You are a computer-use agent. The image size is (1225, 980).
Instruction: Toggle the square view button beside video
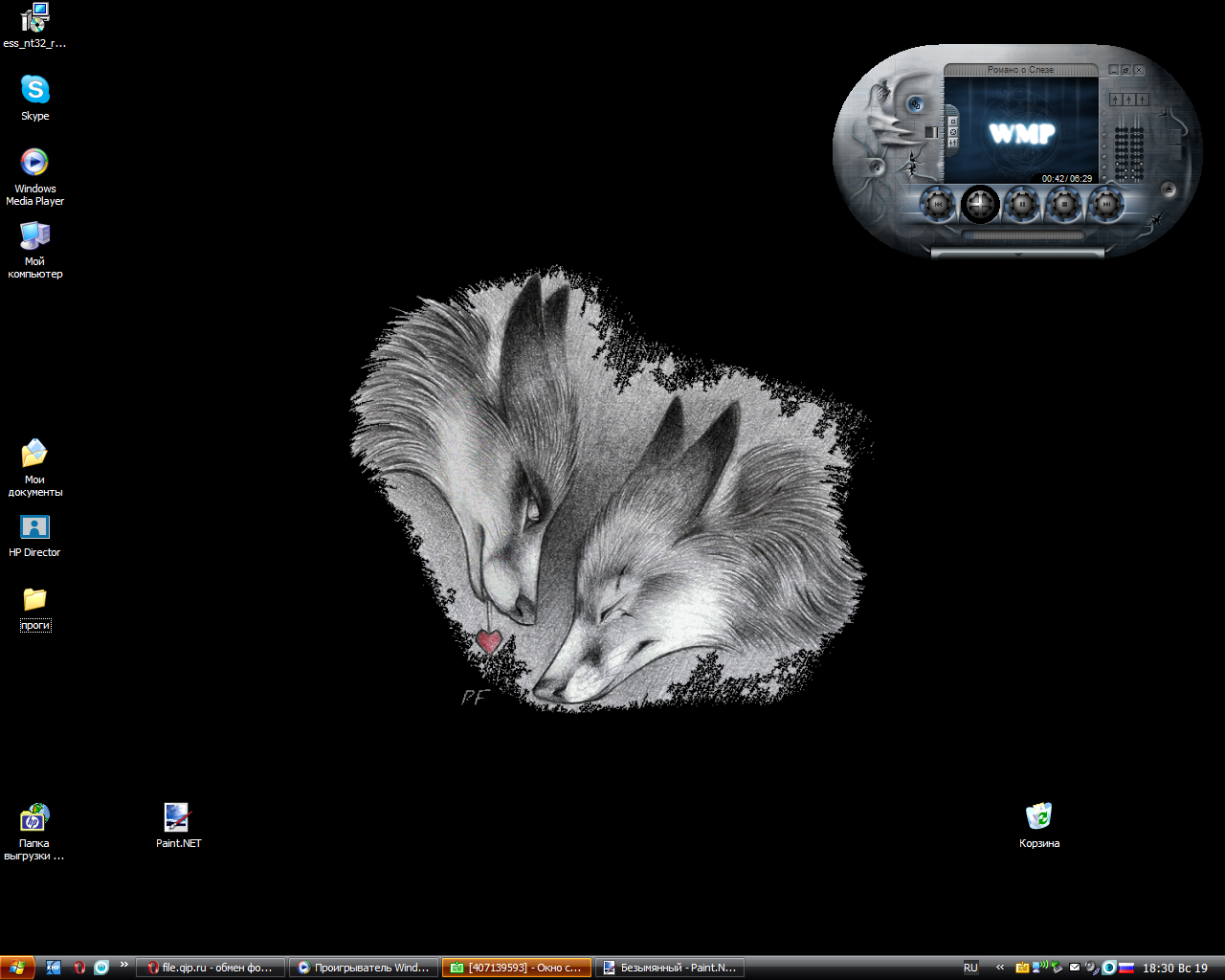point(953,122)
